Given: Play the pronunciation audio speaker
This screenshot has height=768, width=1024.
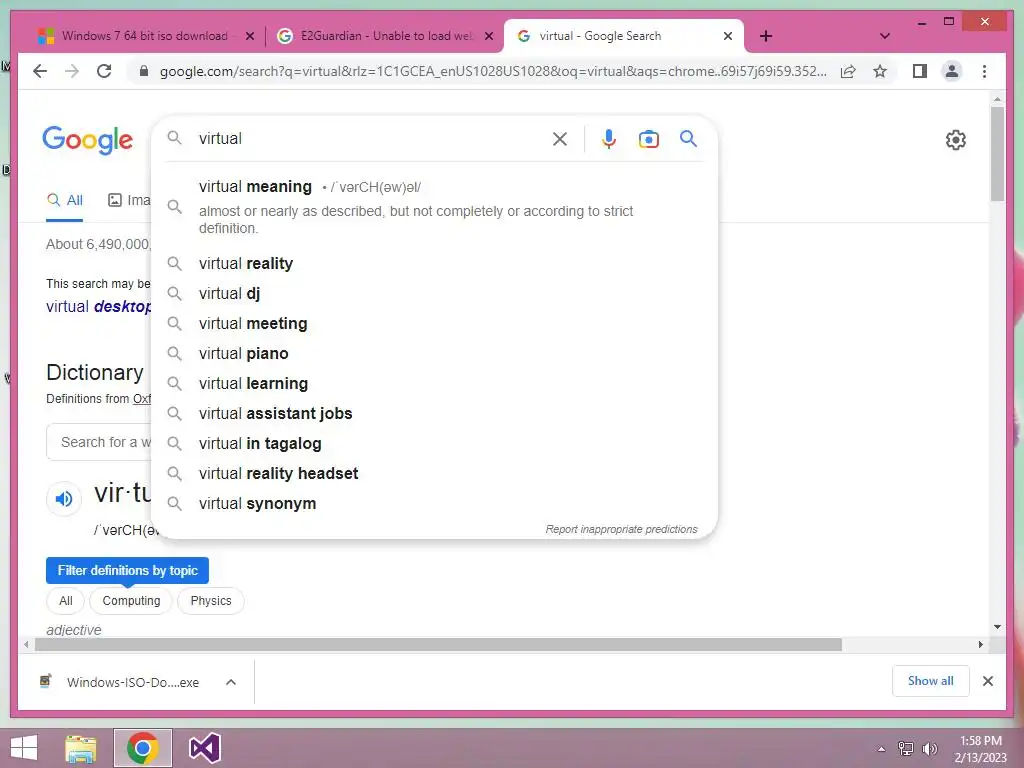Looking at the screenshot, I should (x=64, y=499).
